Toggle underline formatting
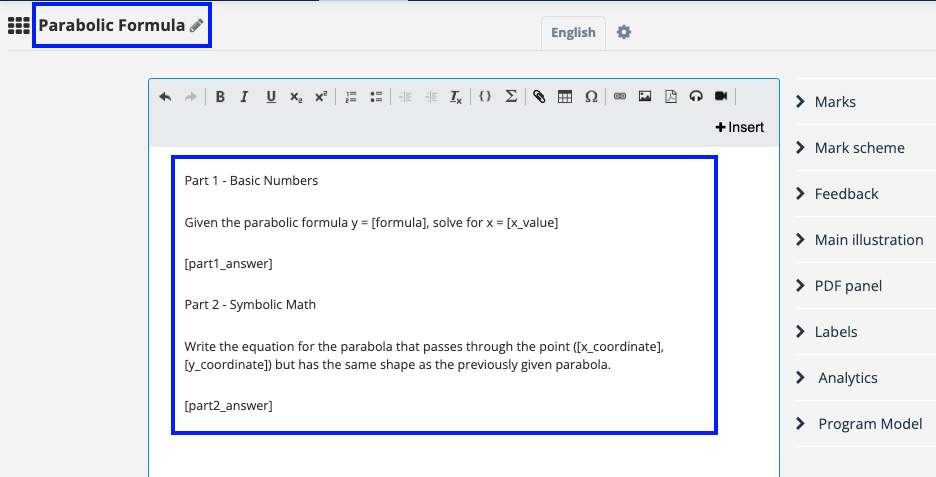The height and width of the screenshot is (477, 936). click(x=271, y=97)
